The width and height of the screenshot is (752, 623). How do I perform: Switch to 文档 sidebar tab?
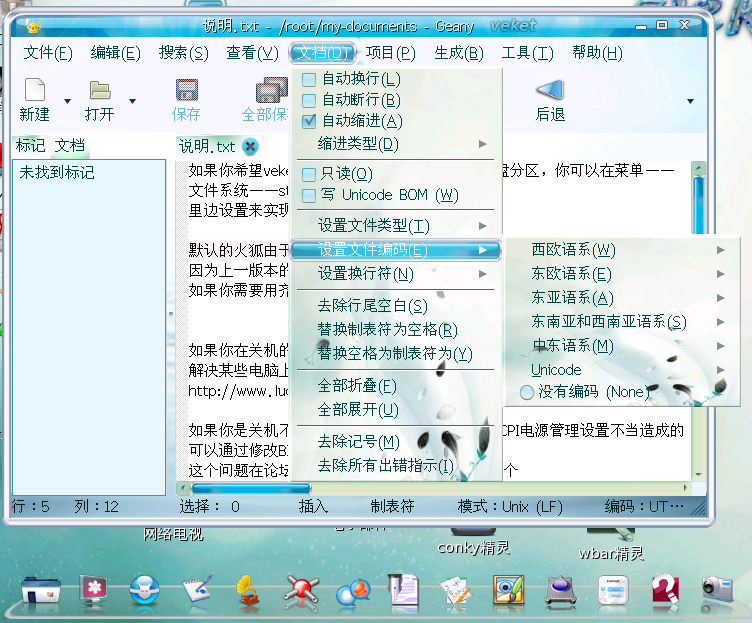70,145
